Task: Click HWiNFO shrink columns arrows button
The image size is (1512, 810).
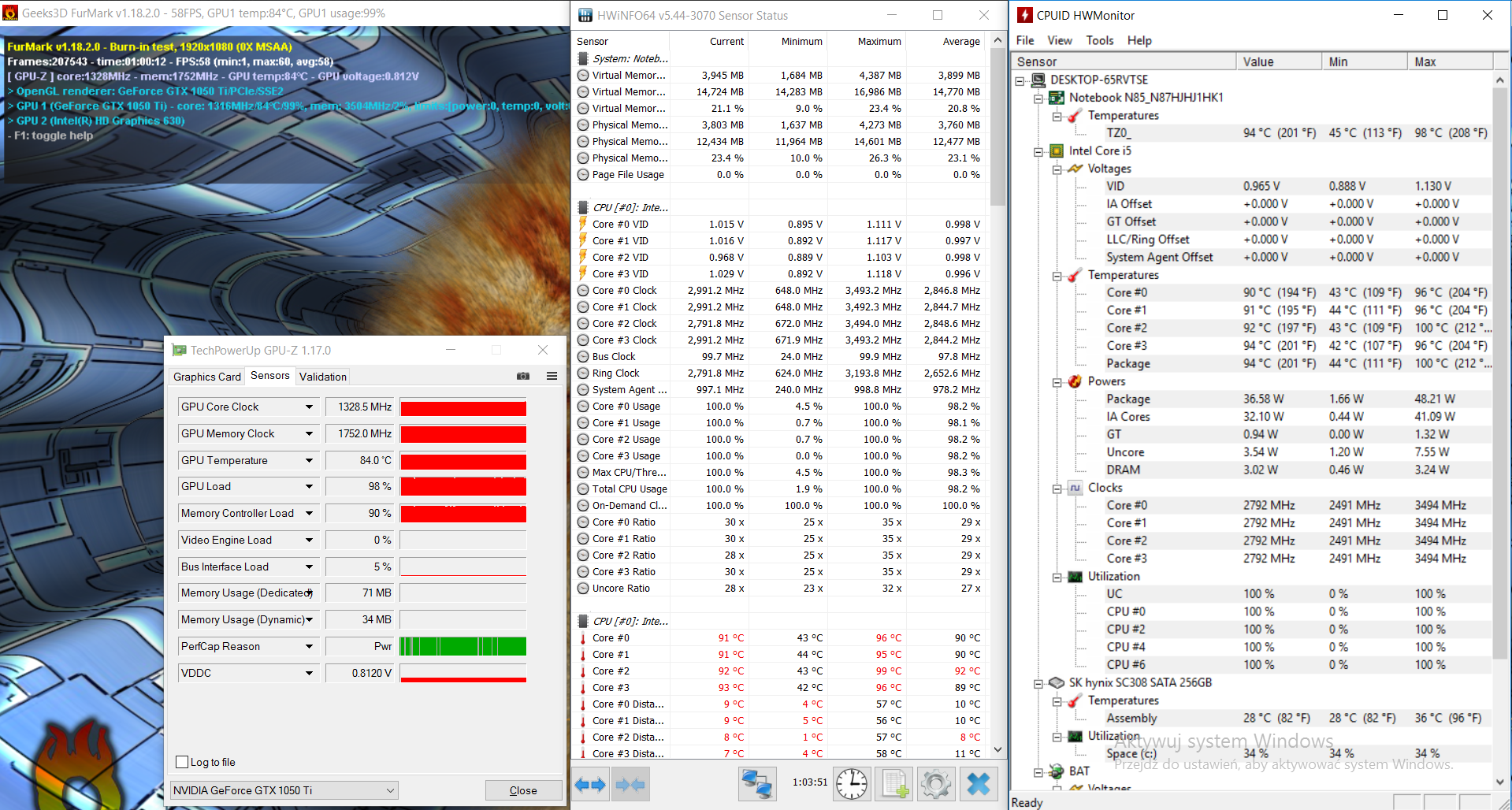Action: point(630,784)
